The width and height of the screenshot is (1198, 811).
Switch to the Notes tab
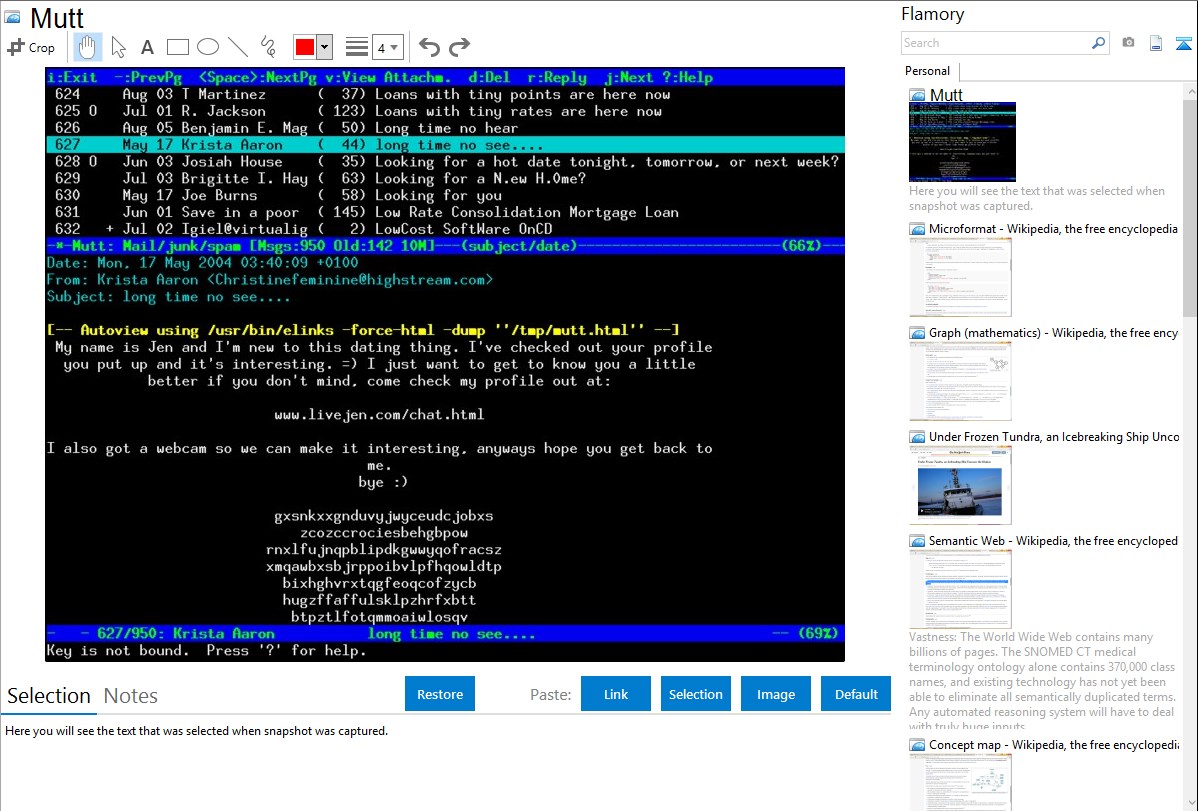pyautogui.click(x=131, y=696)
